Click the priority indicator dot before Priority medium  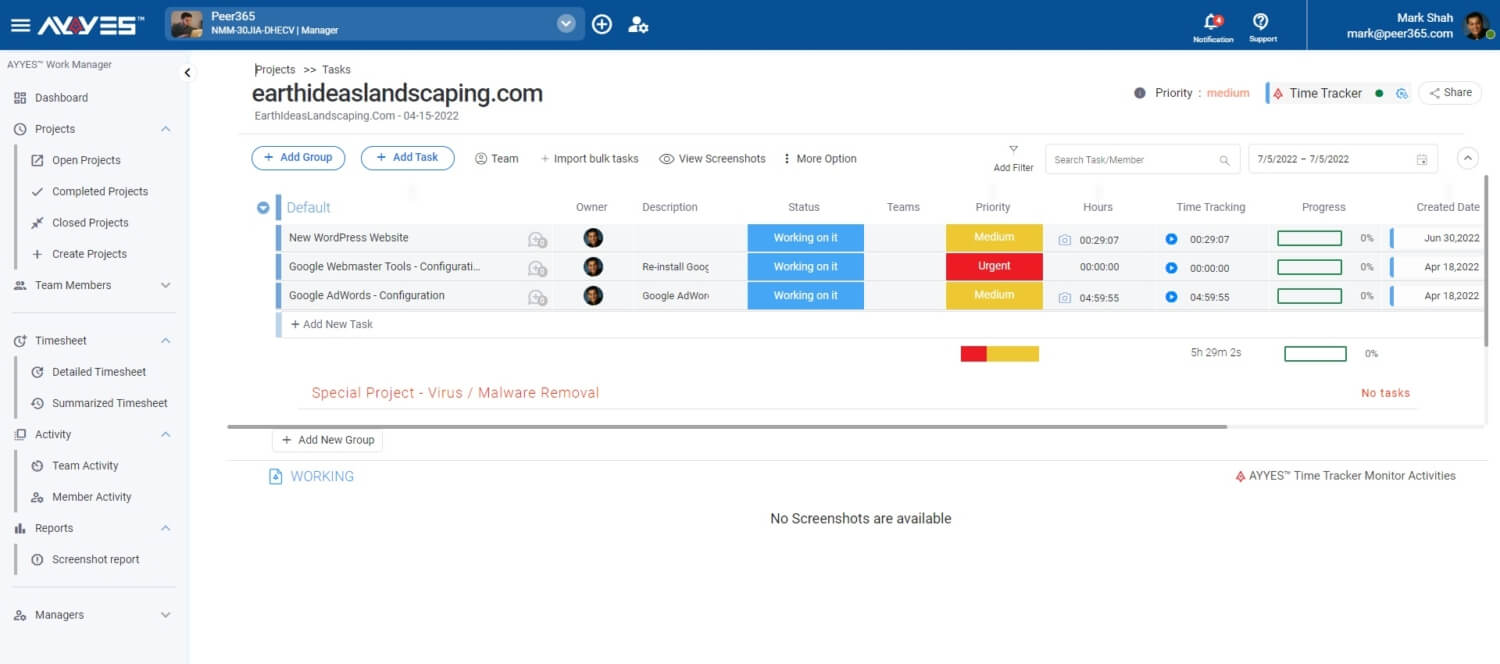coord(1141,92)
